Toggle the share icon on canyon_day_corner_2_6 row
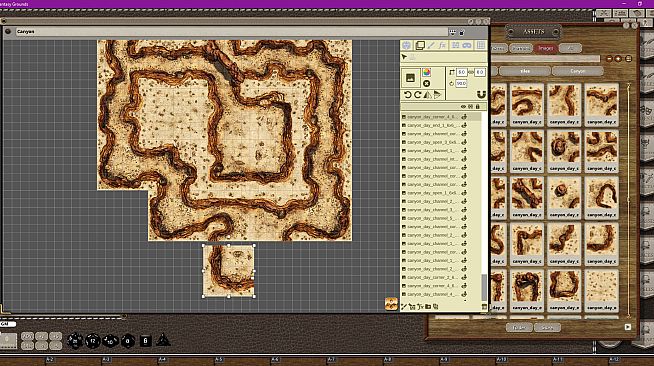Screen dimensions: 654x366 (464, 277)
